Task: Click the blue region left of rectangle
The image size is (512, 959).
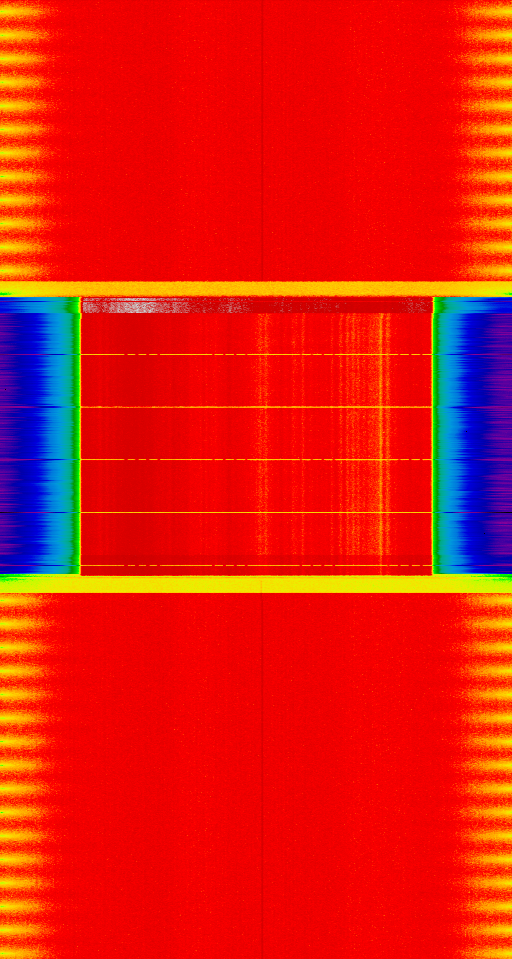Action: tap(37, 436)
